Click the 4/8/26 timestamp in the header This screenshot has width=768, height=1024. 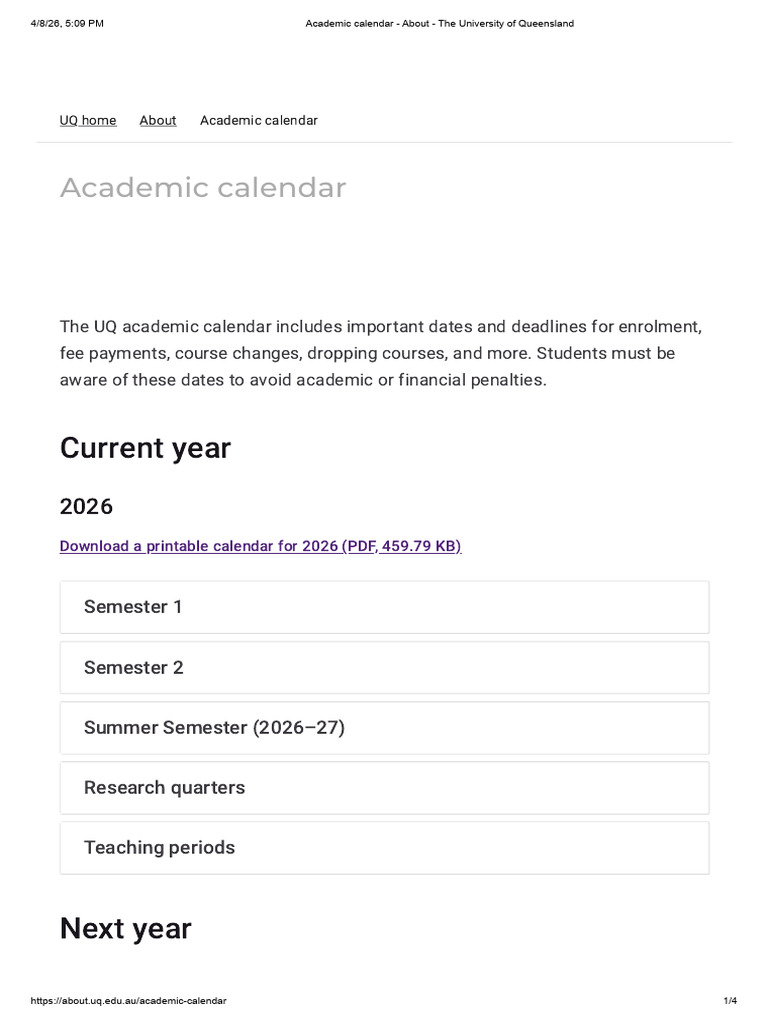(67, 24)
